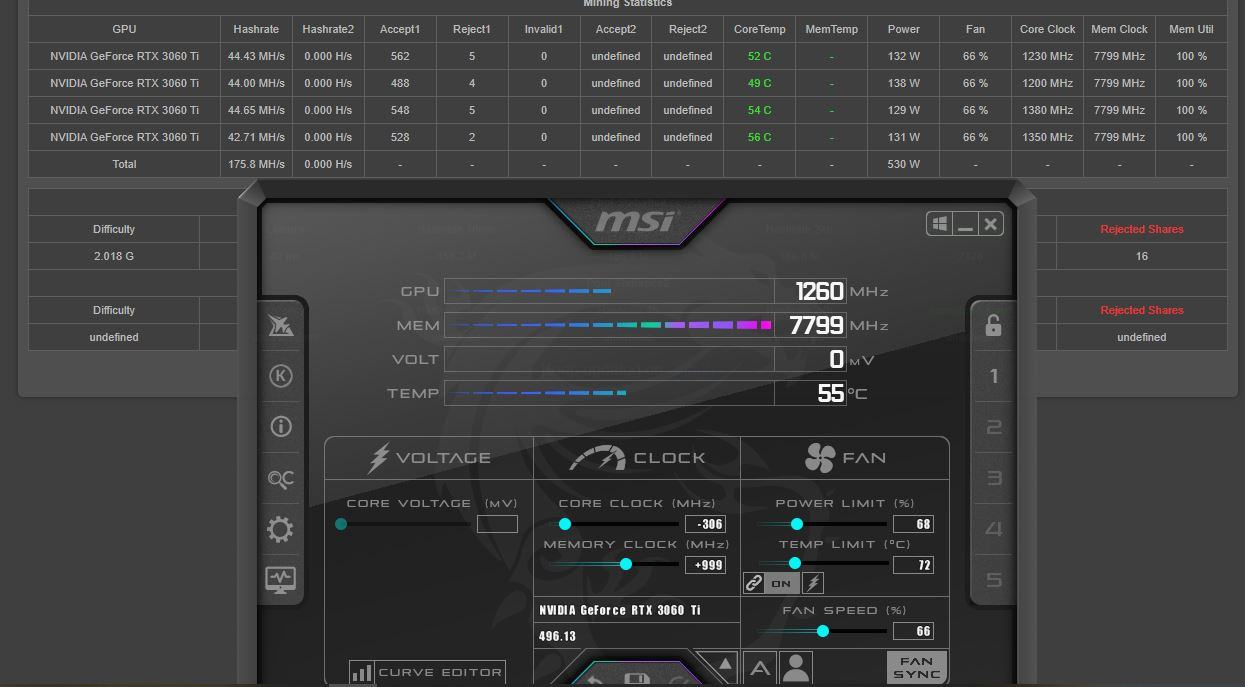Toggle Apply at Windows startup icon
Screen dimensions: 1245x687
click(940, 224)
